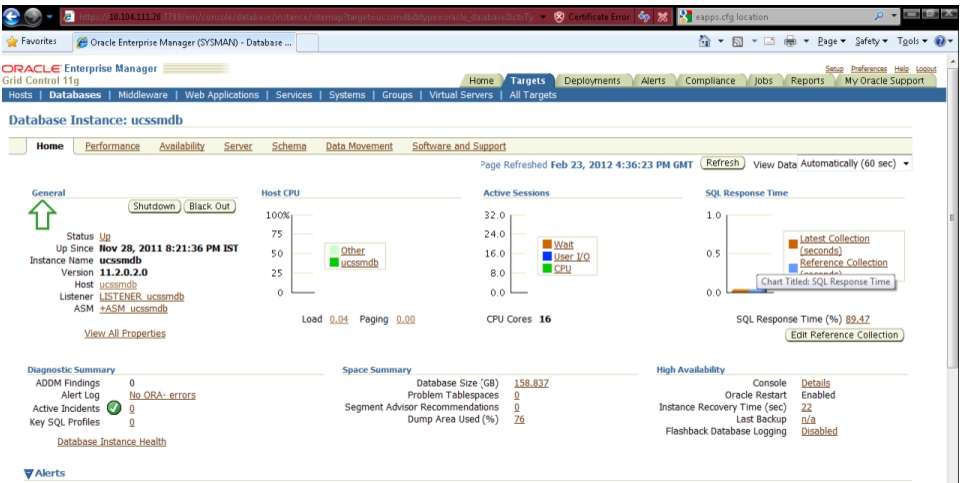Select the Reports top tab
The width and height of the screenshot is (963, 483).
pos(807,80)
